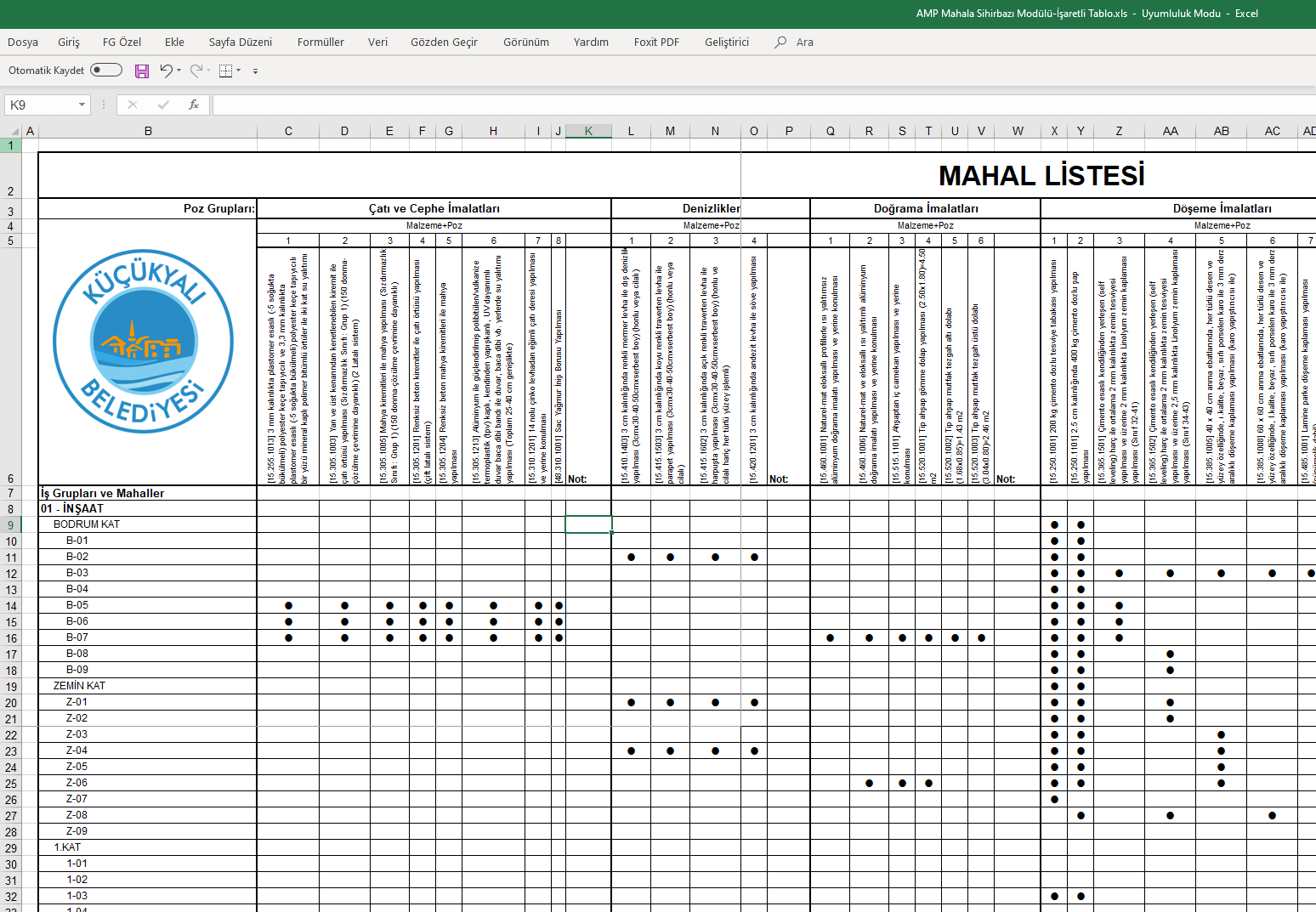Click the Ara search box
Screen dimensions: 1316x912
[x=804, y=42]
